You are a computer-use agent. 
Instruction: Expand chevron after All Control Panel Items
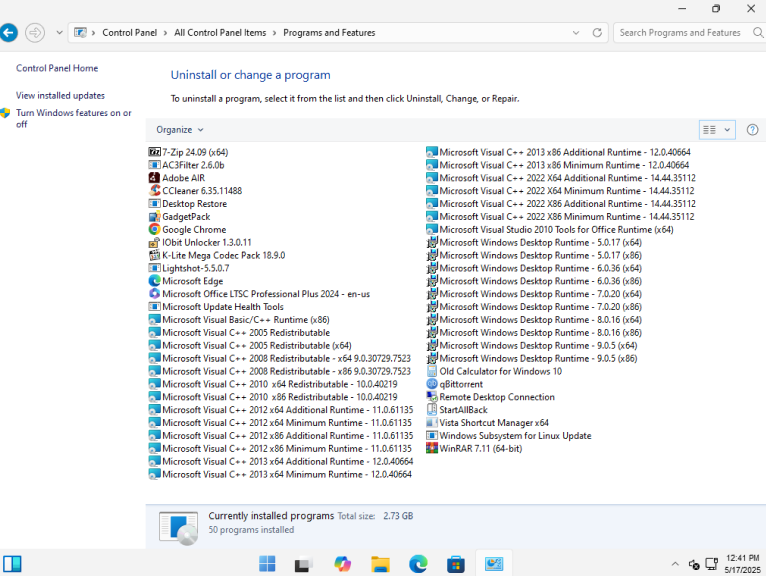click(275, 33)
